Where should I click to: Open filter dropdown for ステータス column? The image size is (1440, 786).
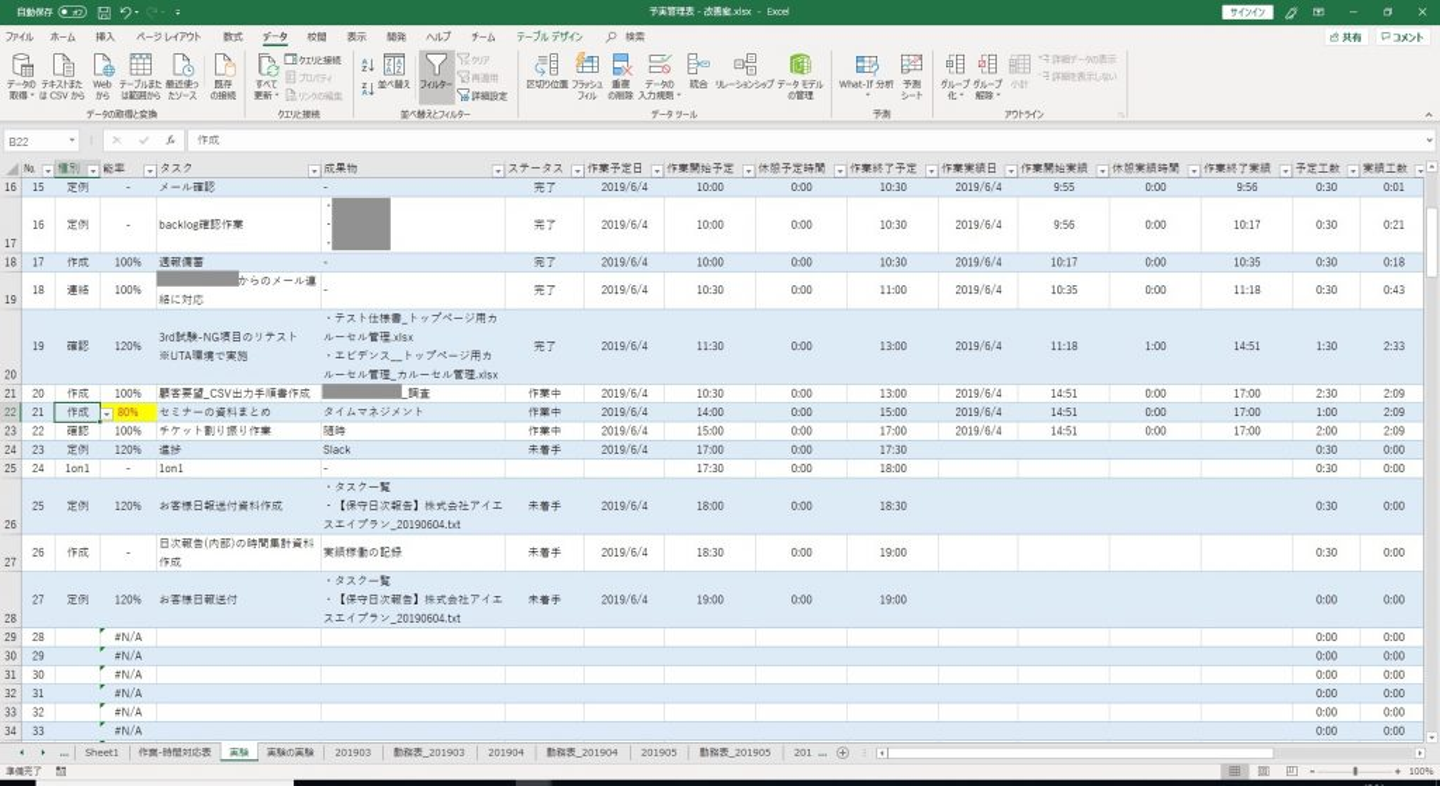tap(577, 170)
